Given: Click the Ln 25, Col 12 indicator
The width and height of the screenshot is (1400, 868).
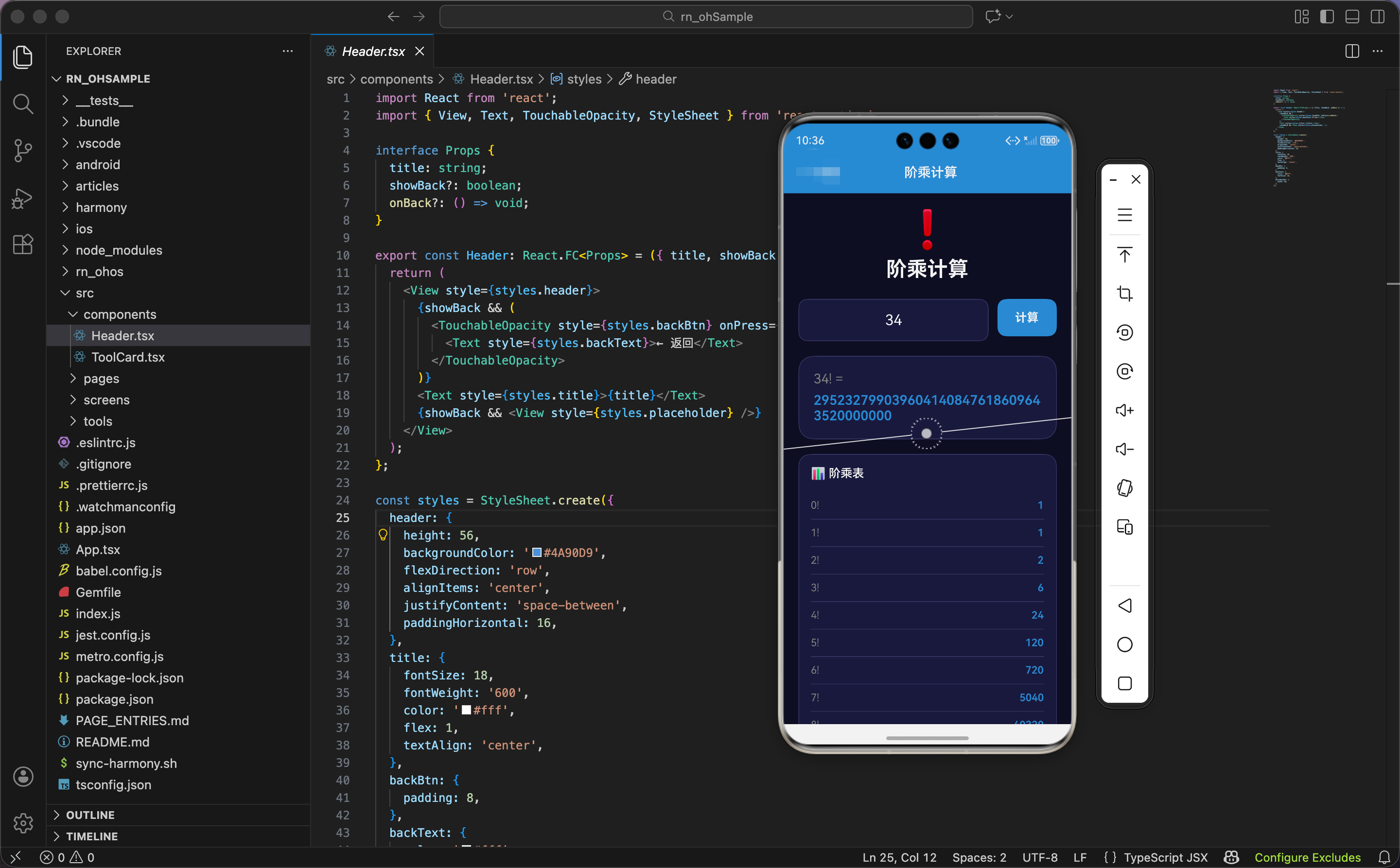Looking at the screenshot, I should [899, 857].
